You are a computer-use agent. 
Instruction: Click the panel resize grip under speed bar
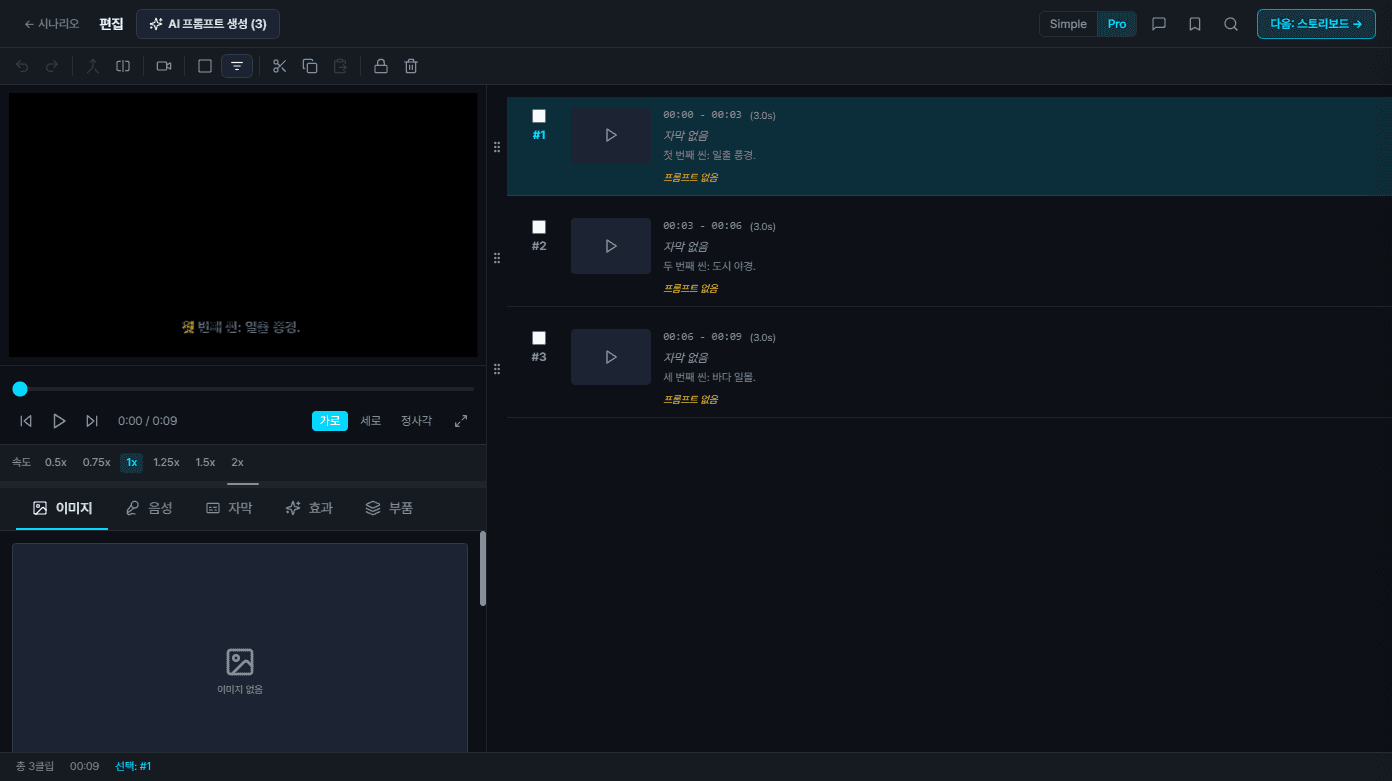(243, 484)
